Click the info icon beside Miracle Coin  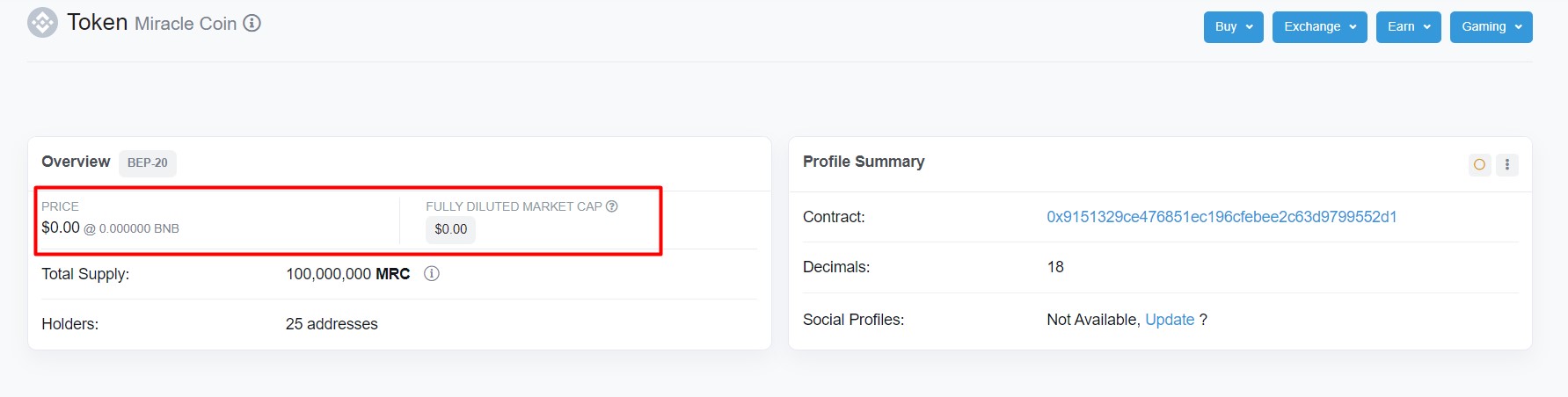tap(252, 23)
